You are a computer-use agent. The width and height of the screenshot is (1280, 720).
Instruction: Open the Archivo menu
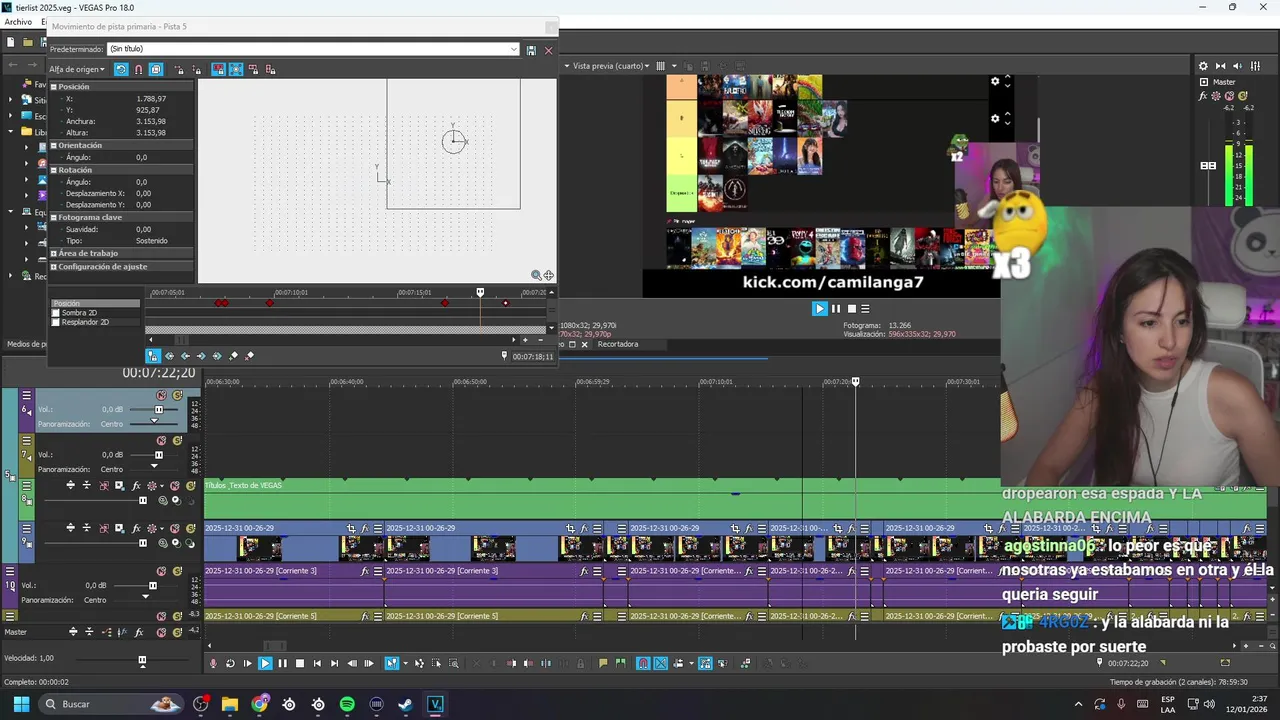click(18, 22)
